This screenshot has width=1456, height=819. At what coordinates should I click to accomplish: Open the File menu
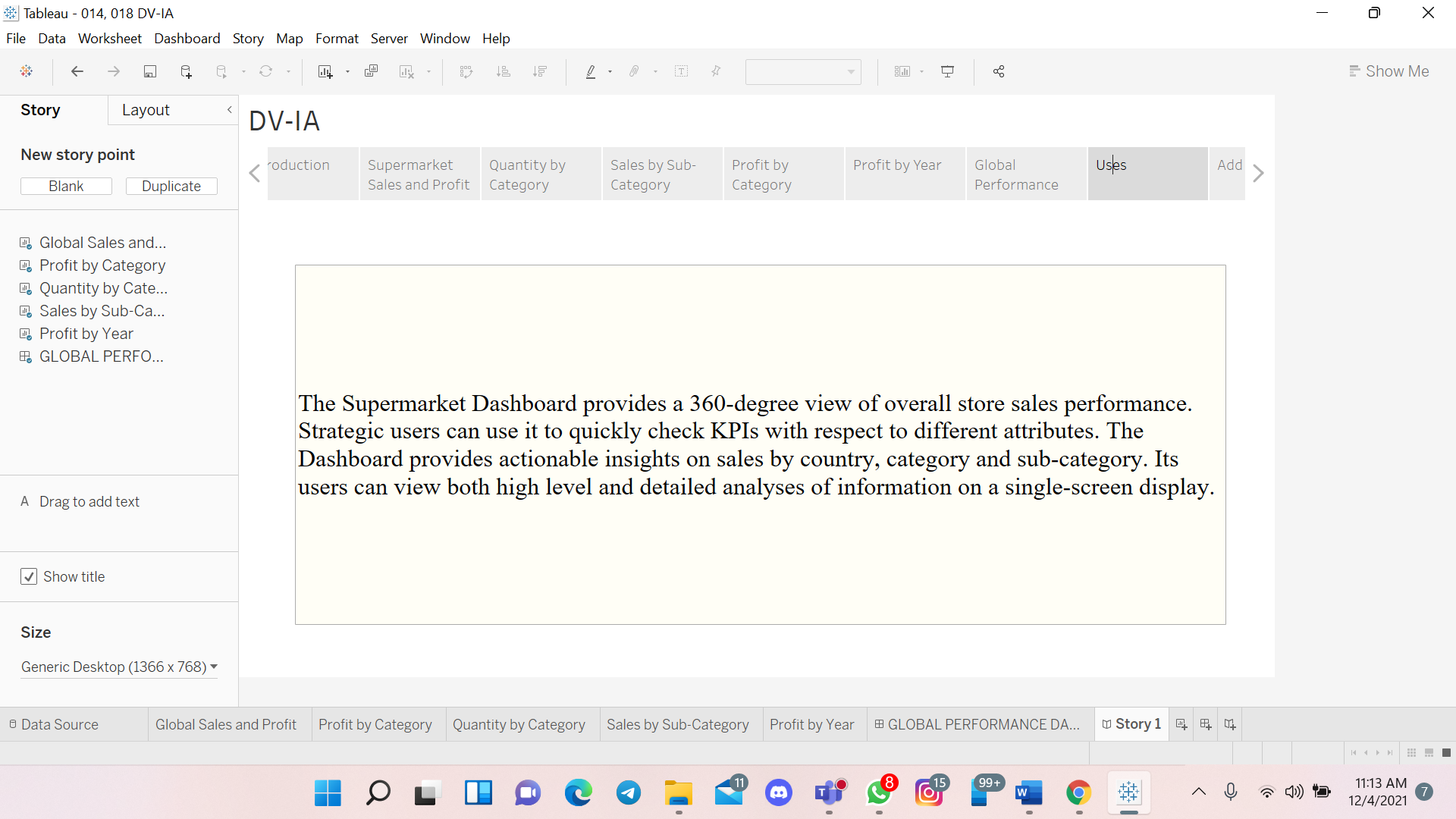click(x=16, y=39)
